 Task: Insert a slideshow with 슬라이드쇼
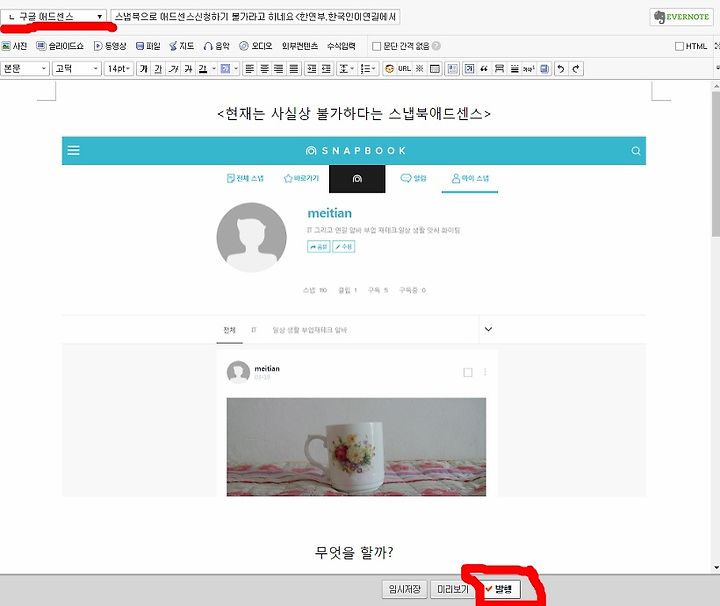[x=60, y=46]
